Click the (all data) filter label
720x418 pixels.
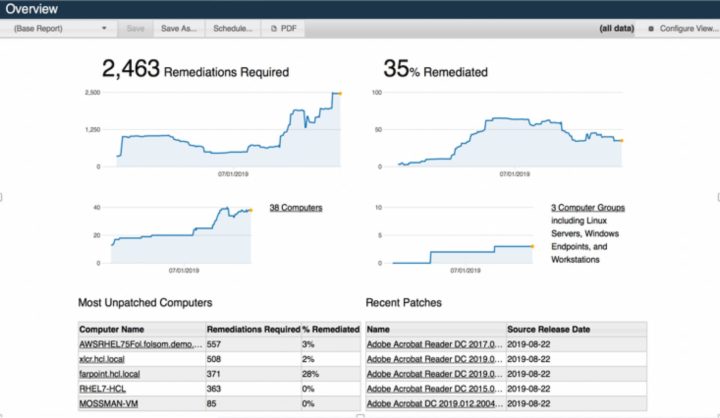point(617,28)
